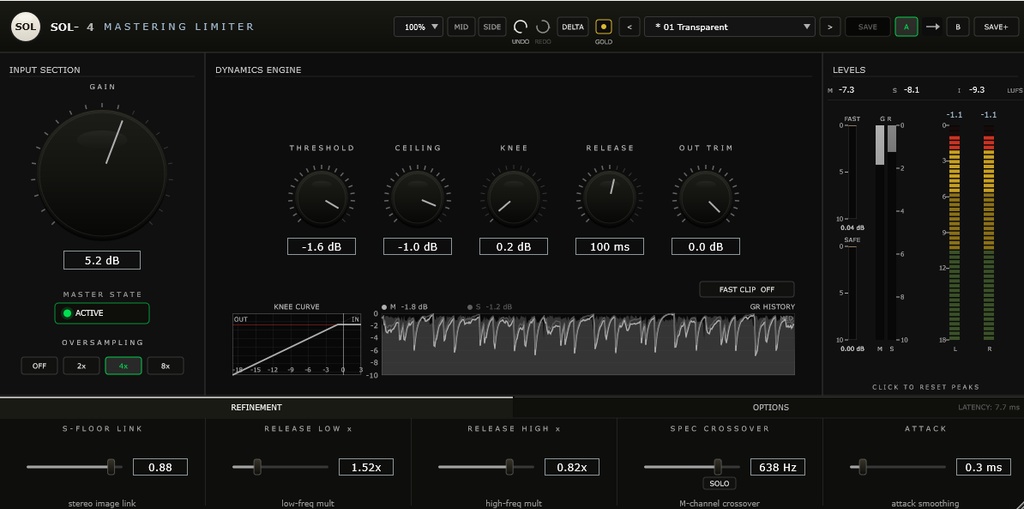The image size is (1024, 509).
Task: Click the OUT TRIM knob
Action: pos(705,197)
